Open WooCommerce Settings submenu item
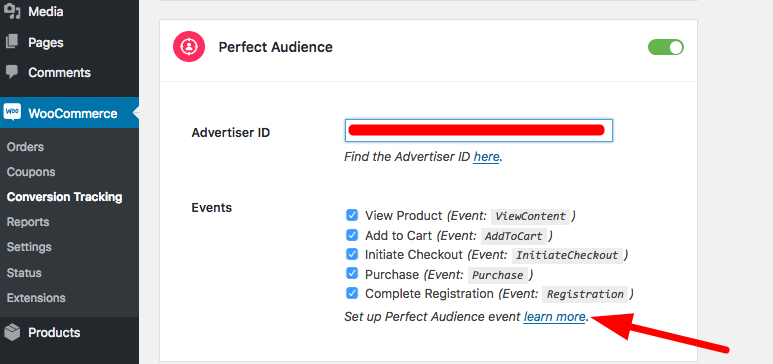The image size is (773, 364). (29, 247)
